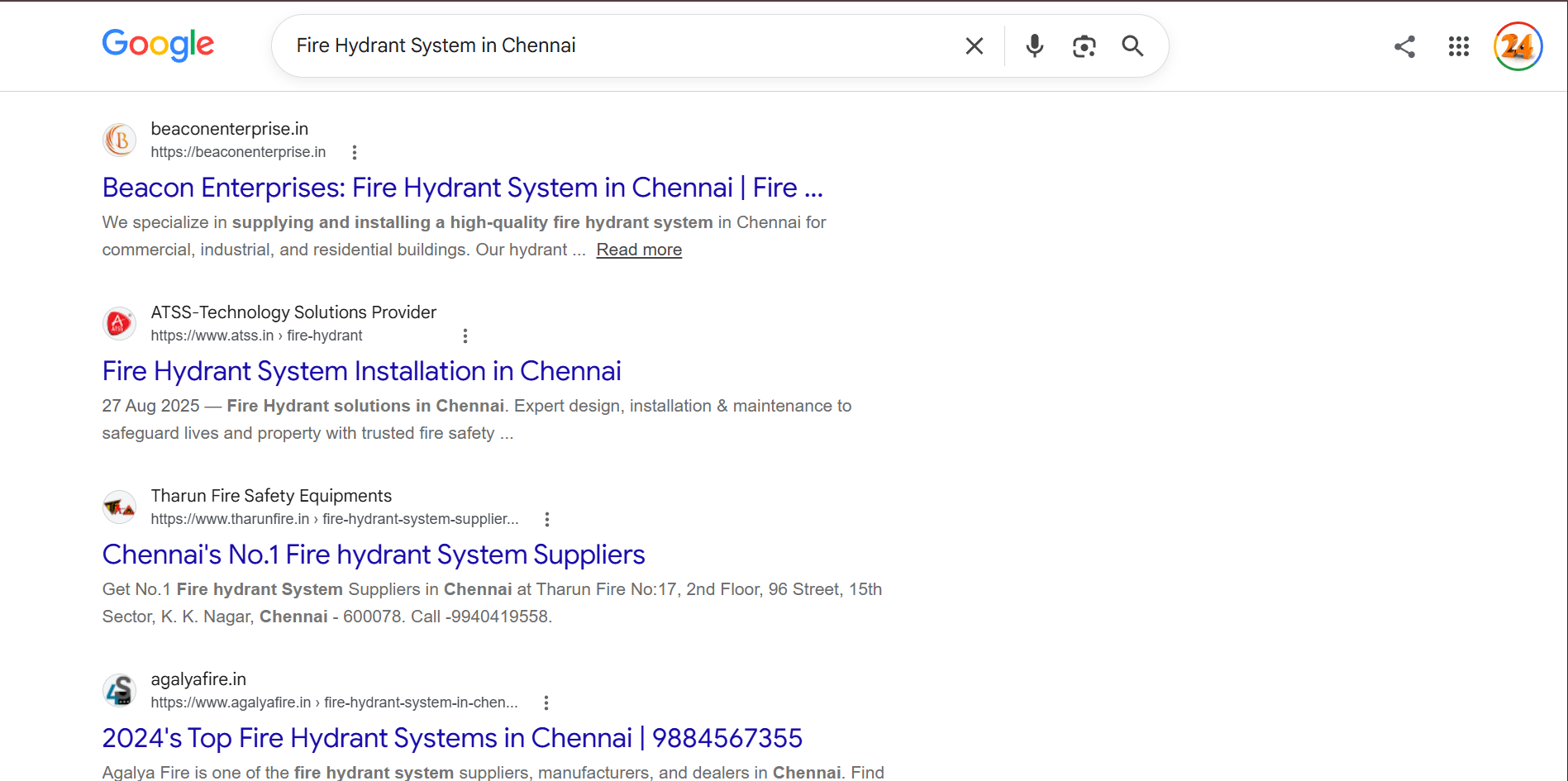The image size is (1568, 781).
Task: Click the magnifier search button
Action: click(x=1132, y=46)
